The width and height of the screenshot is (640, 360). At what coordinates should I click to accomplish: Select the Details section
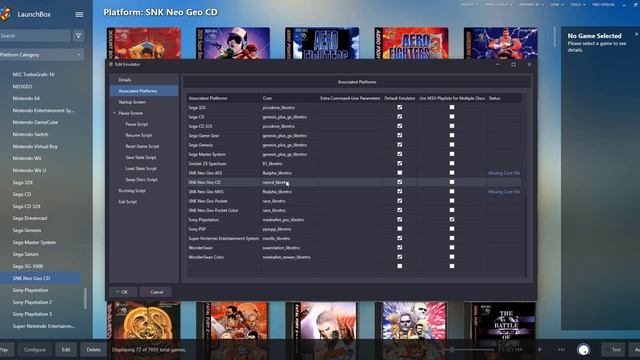click(125, 80)
